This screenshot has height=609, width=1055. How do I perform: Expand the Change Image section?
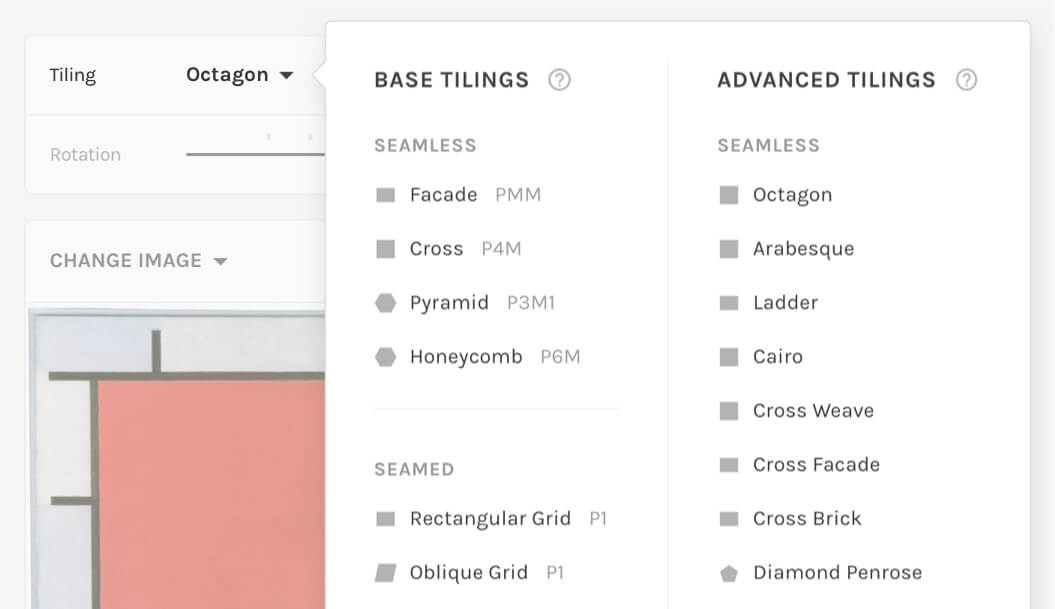(x=141, y=260)
